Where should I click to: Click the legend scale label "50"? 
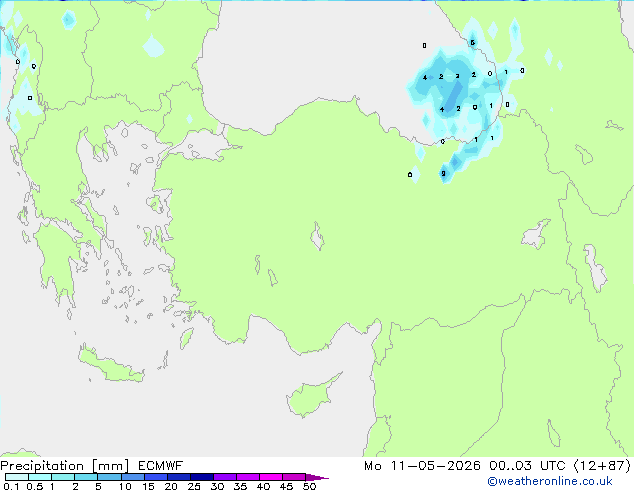(309, 486)
